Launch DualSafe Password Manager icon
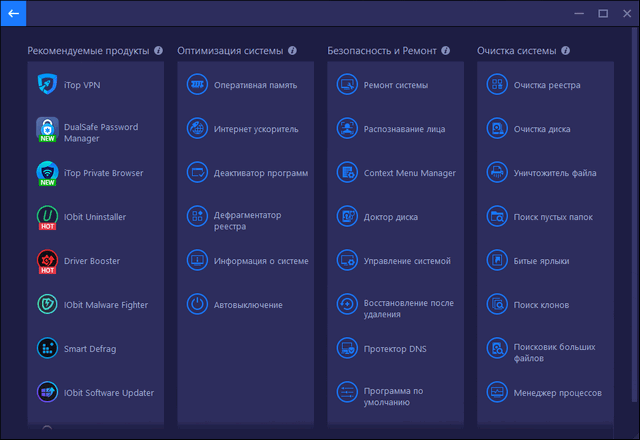 [x=47, y=129]
